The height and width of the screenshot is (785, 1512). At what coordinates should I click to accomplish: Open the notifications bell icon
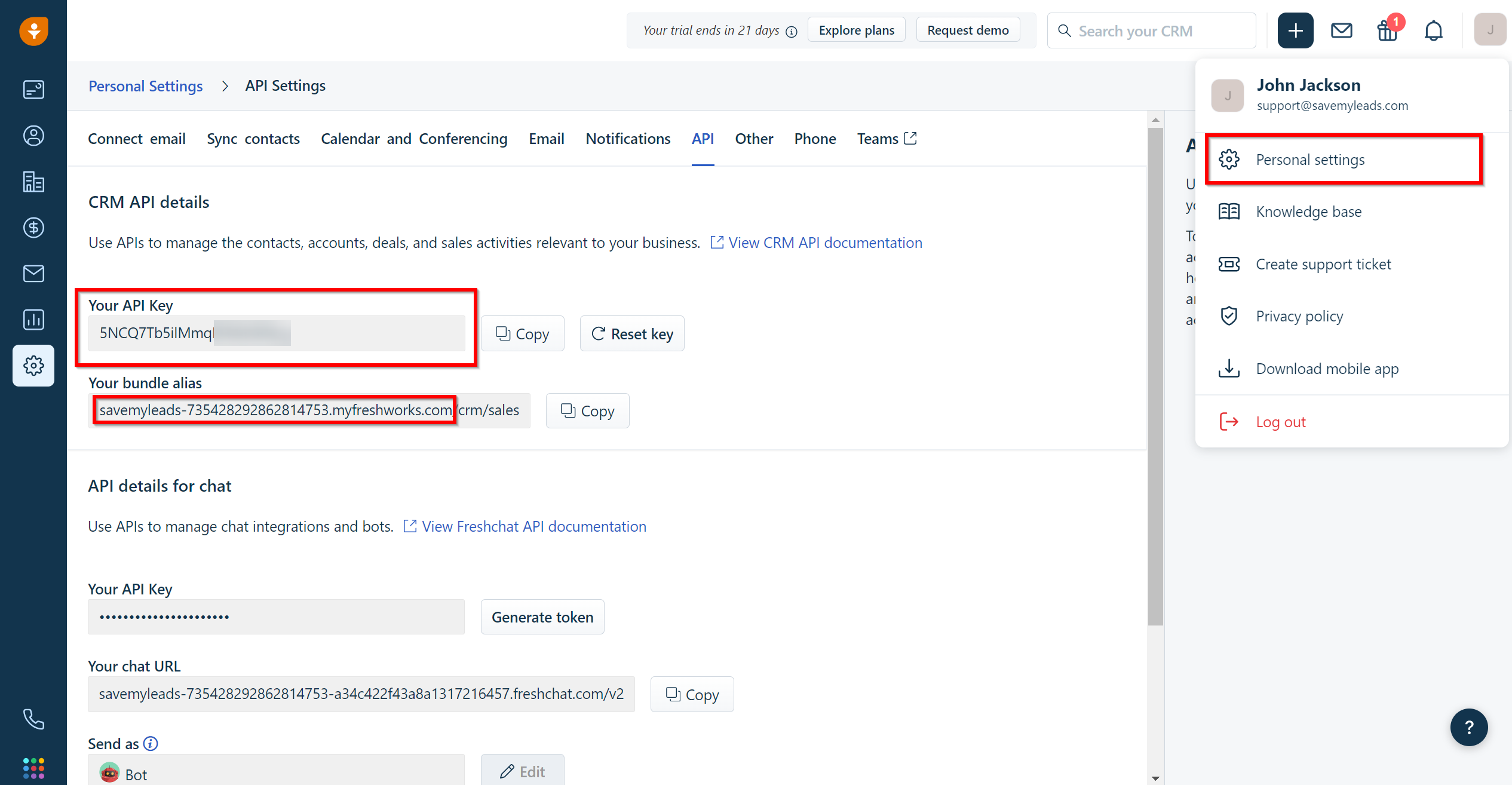click(1433, 30)
